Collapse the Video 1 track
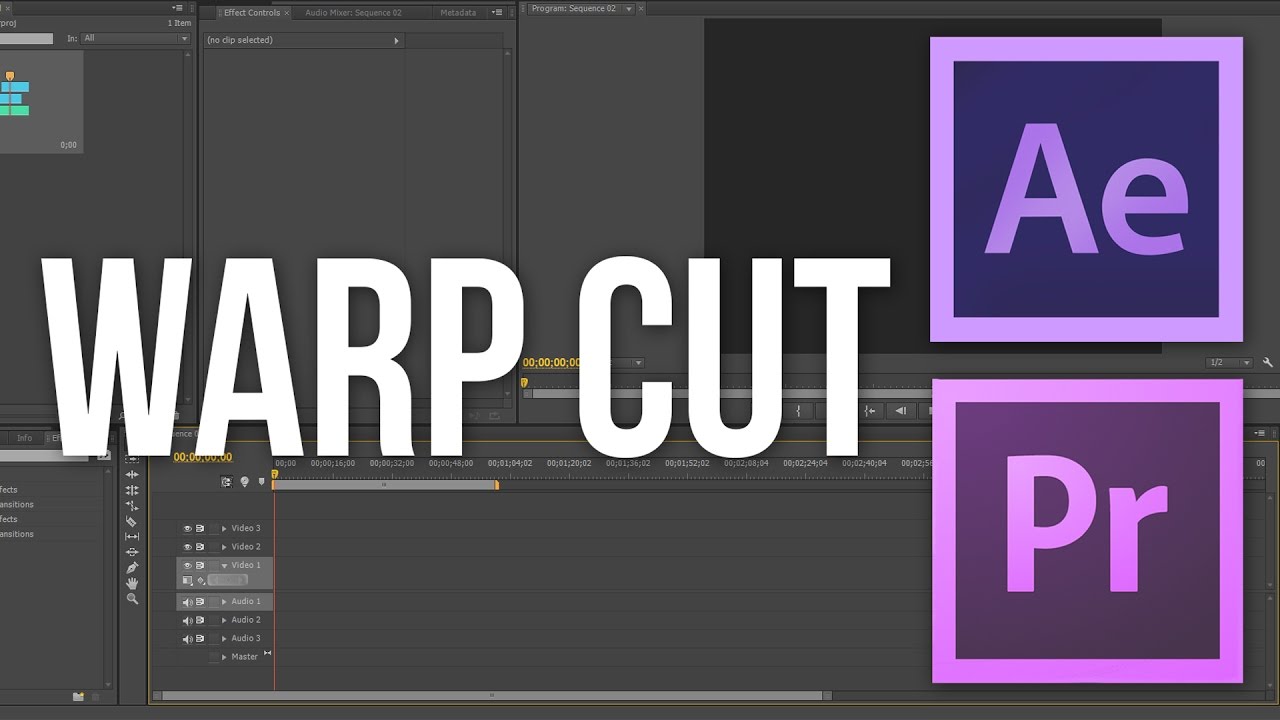Viewport: 1280px width, 720px height. pos(224,565)
